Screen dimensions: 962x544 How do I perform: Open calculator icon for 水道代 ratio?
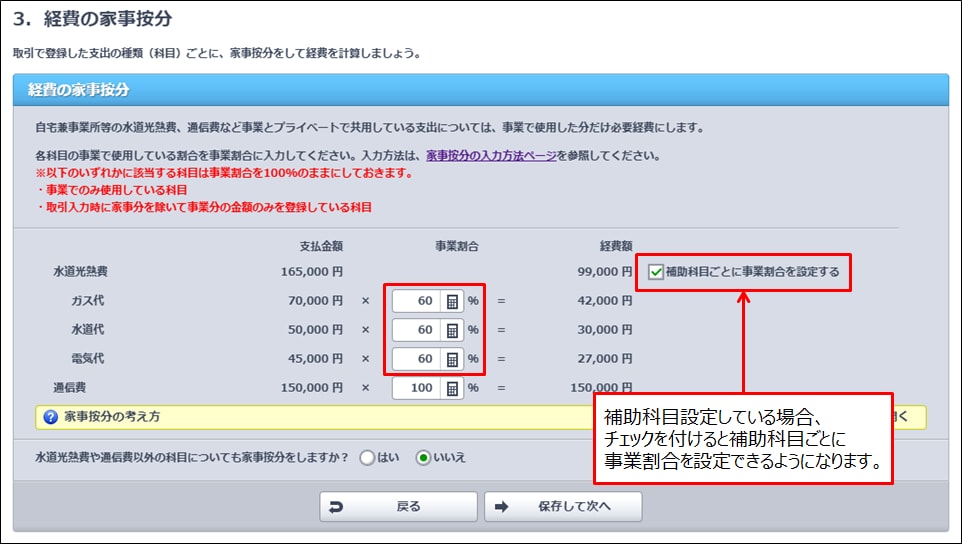(452, 330)
